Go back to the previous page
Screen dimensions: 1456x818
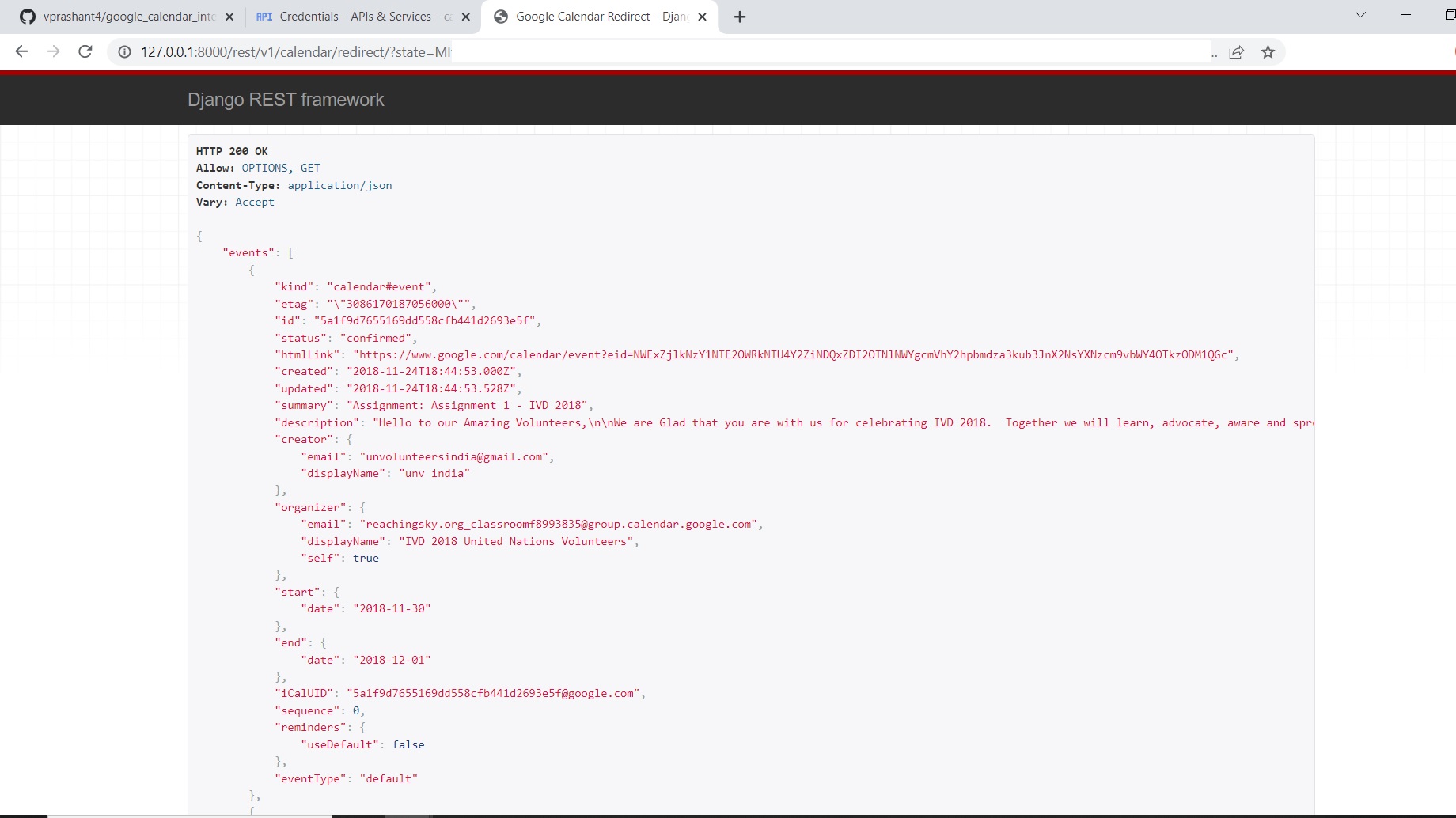[21, 52]
